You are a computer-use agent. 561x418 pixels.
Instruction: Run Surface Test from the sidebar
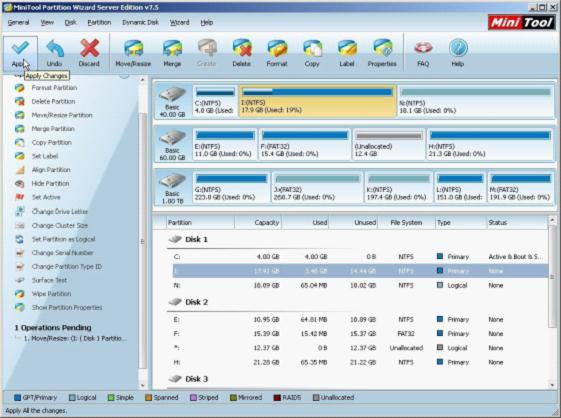[x=49, y=280]
